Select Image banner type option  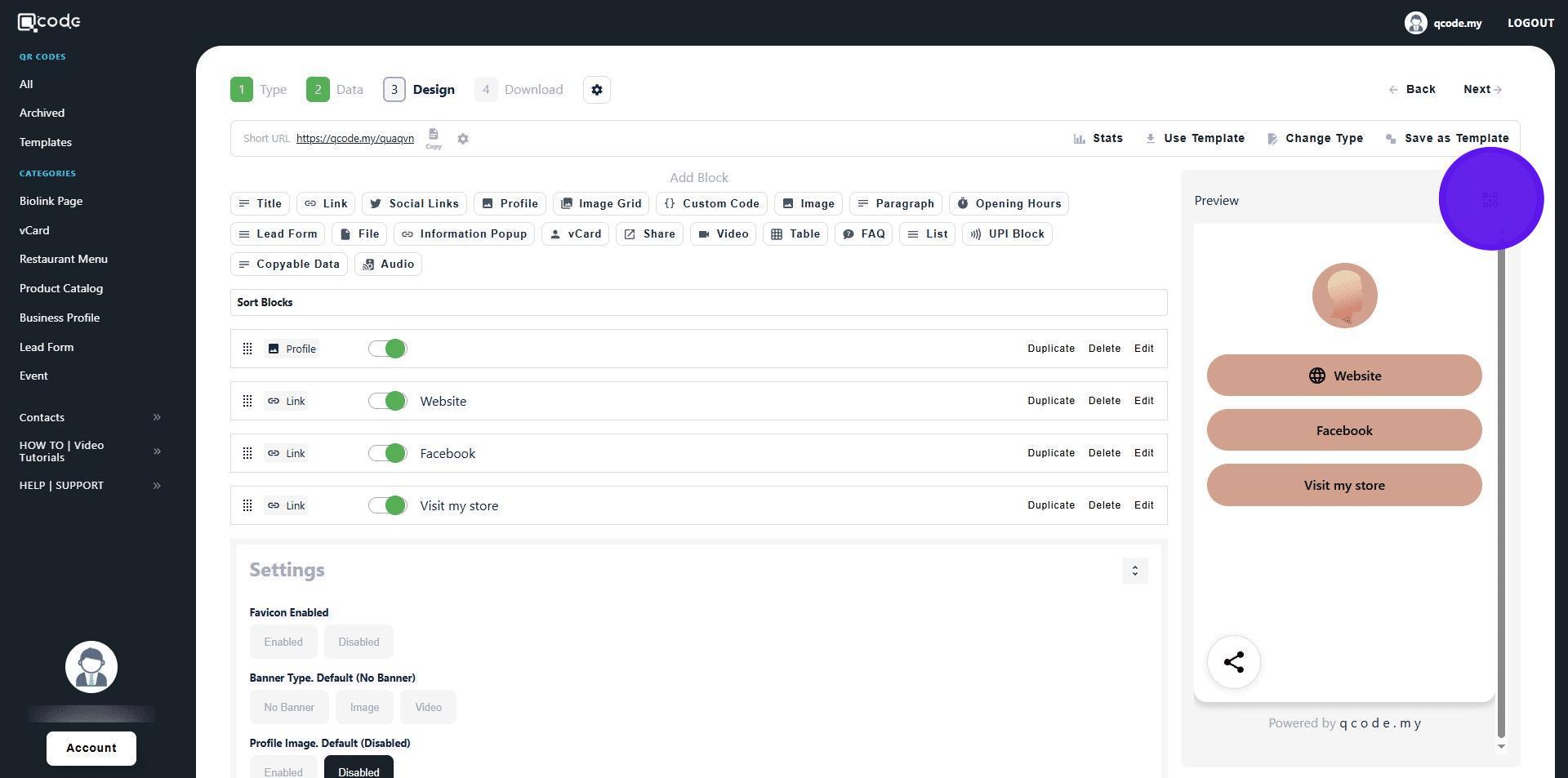click(x=364, y=708)
